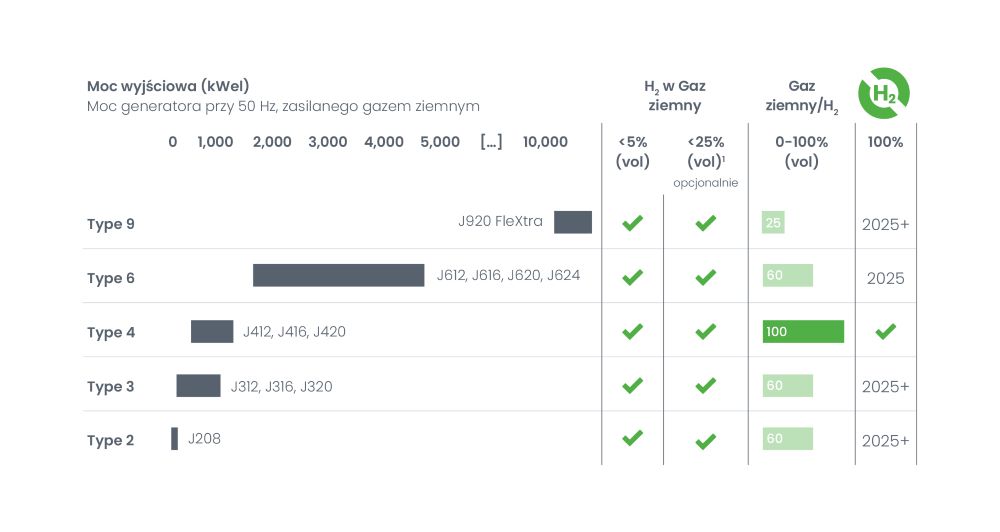Image resolution: width=1000 pixels, height=532 pixels.
Task: Click Type 2 checkmark under <25% (vol)
Action: click(x=705, y=440)
